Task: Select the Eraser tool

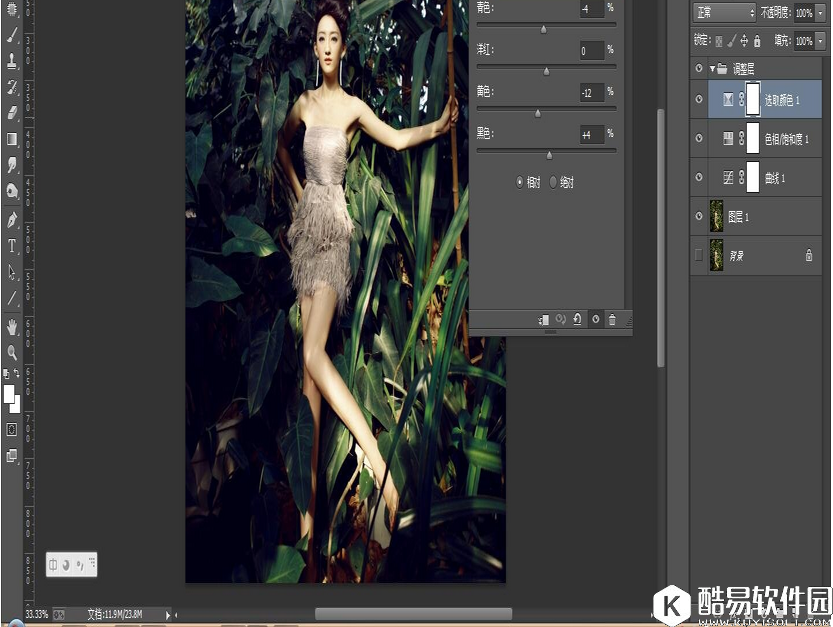Action: pyautogui.click(x=11, y=109)
